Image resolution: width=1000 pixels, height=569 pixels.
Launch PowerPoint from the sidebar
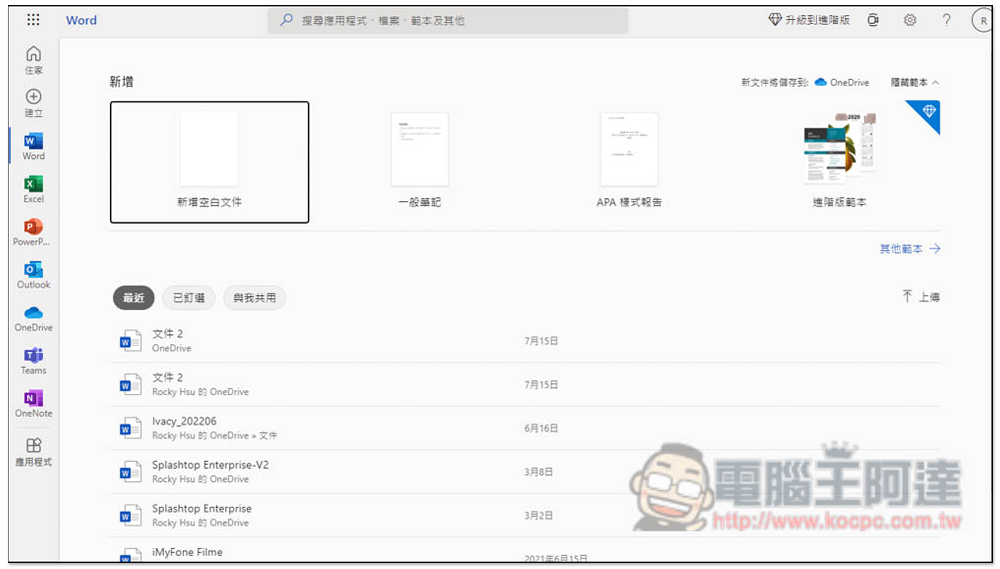(33, 231)
